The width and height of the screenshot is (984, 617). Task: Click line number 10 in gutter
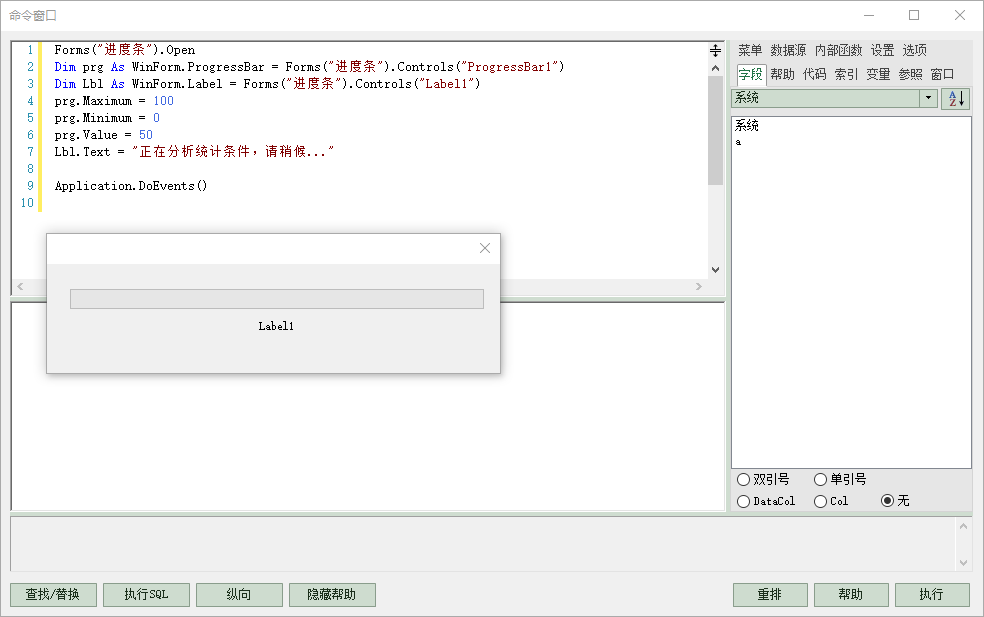pyautogui.click(x=27, y=203)
